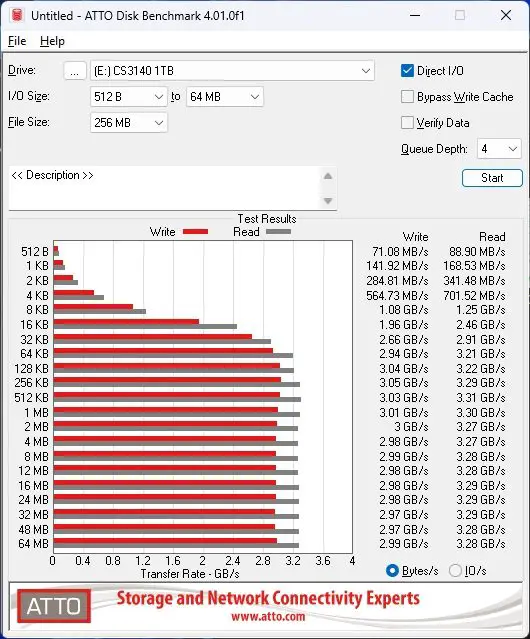
Task: Click the ATTO app icon in title bar
Action: (17, 15)
